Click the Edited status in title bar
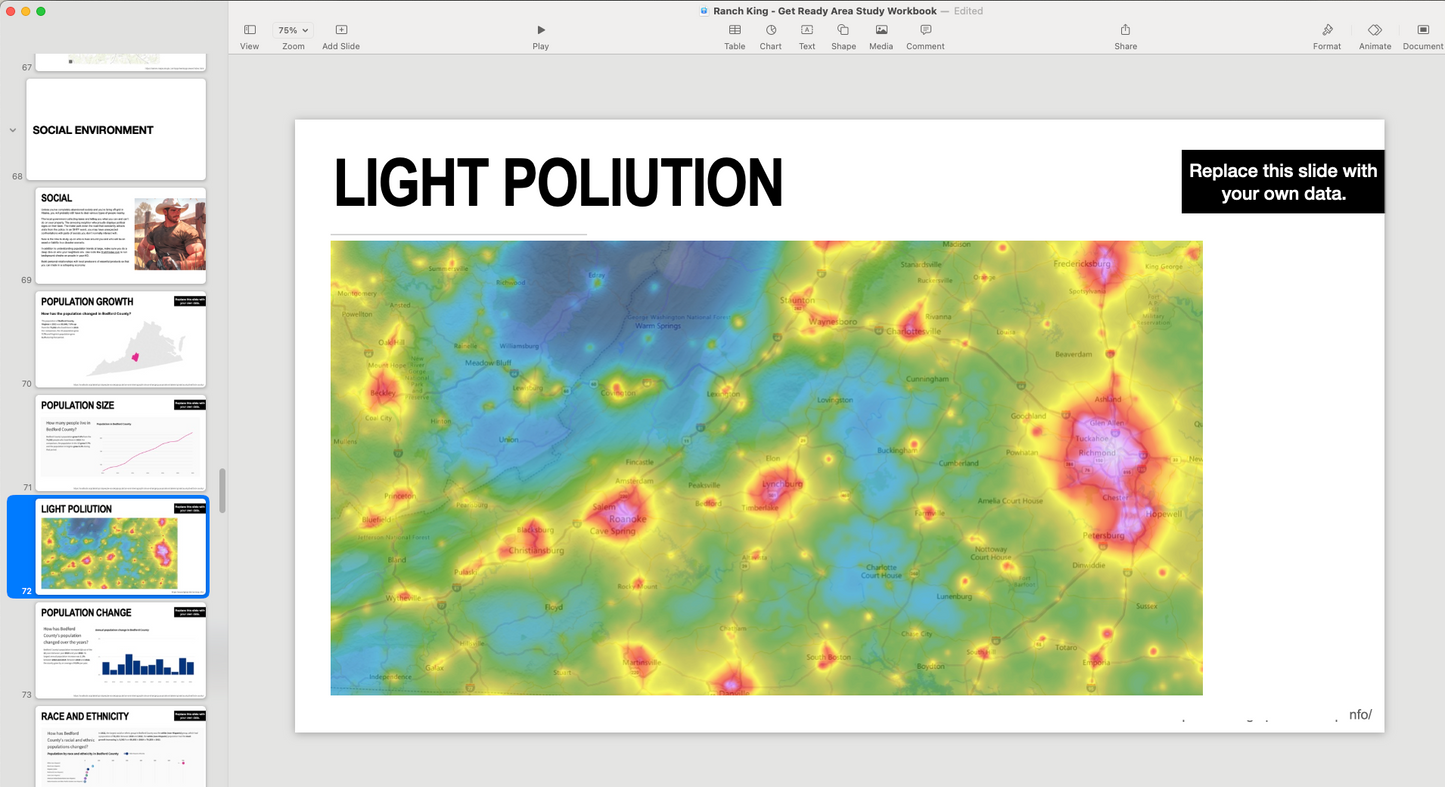Image resolution: width=1445 pixels, height=787 pixels. pyautogui.click(x=968, y=11)
